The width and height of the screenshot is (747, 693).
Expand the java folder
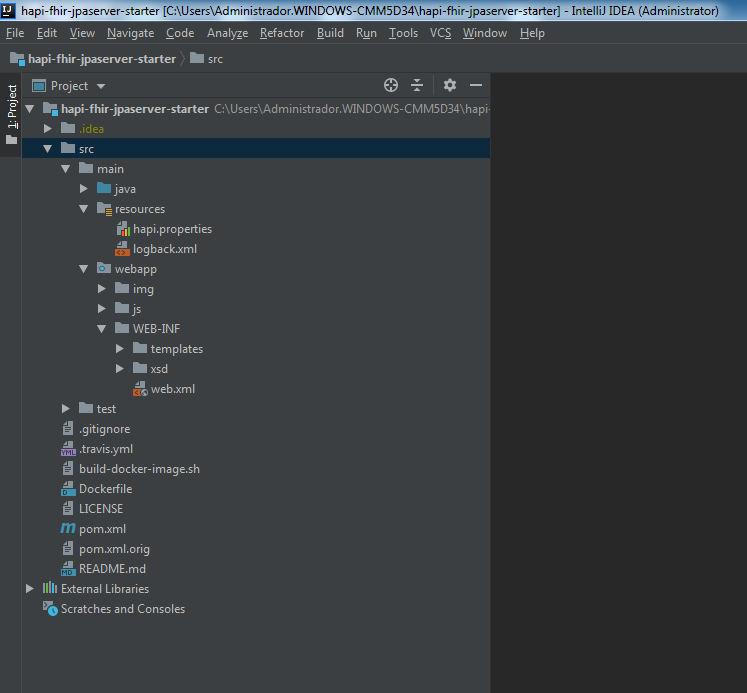click(x=84, y=189)
